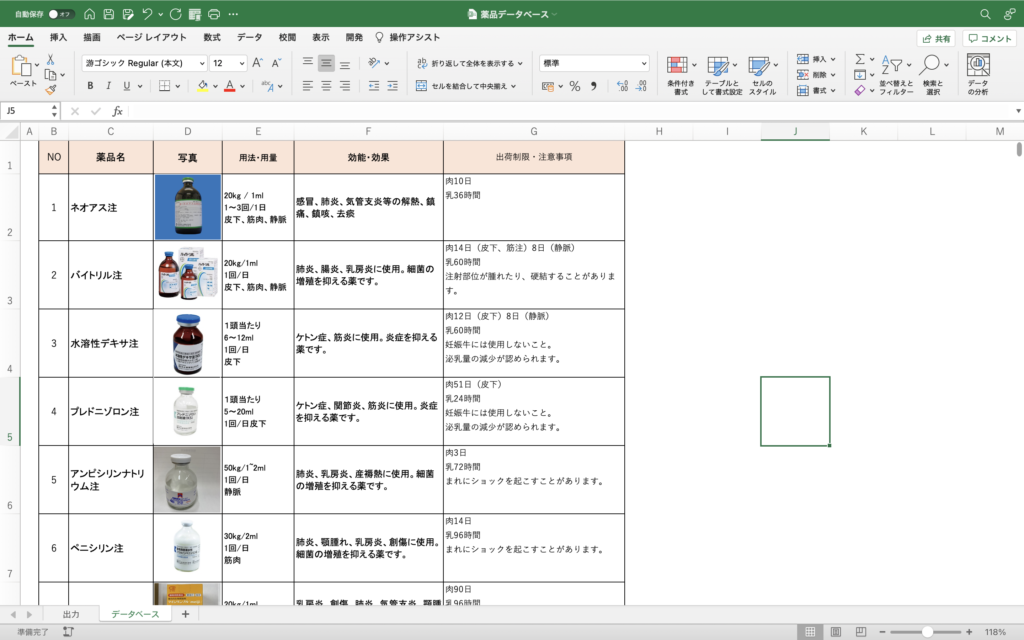Toggle italic formatting
The height and width of the screenshot is (640, 1024).
[x=108, y=87]
